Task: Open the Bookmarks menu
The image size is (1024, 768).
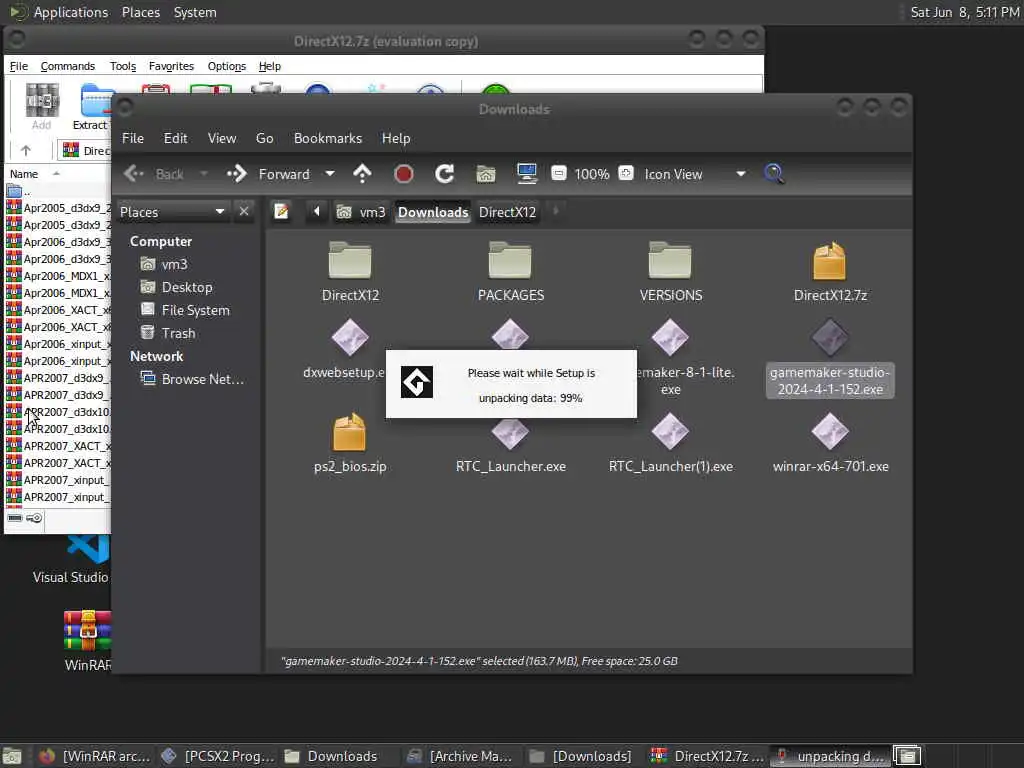Action: (x=328, y=138)
